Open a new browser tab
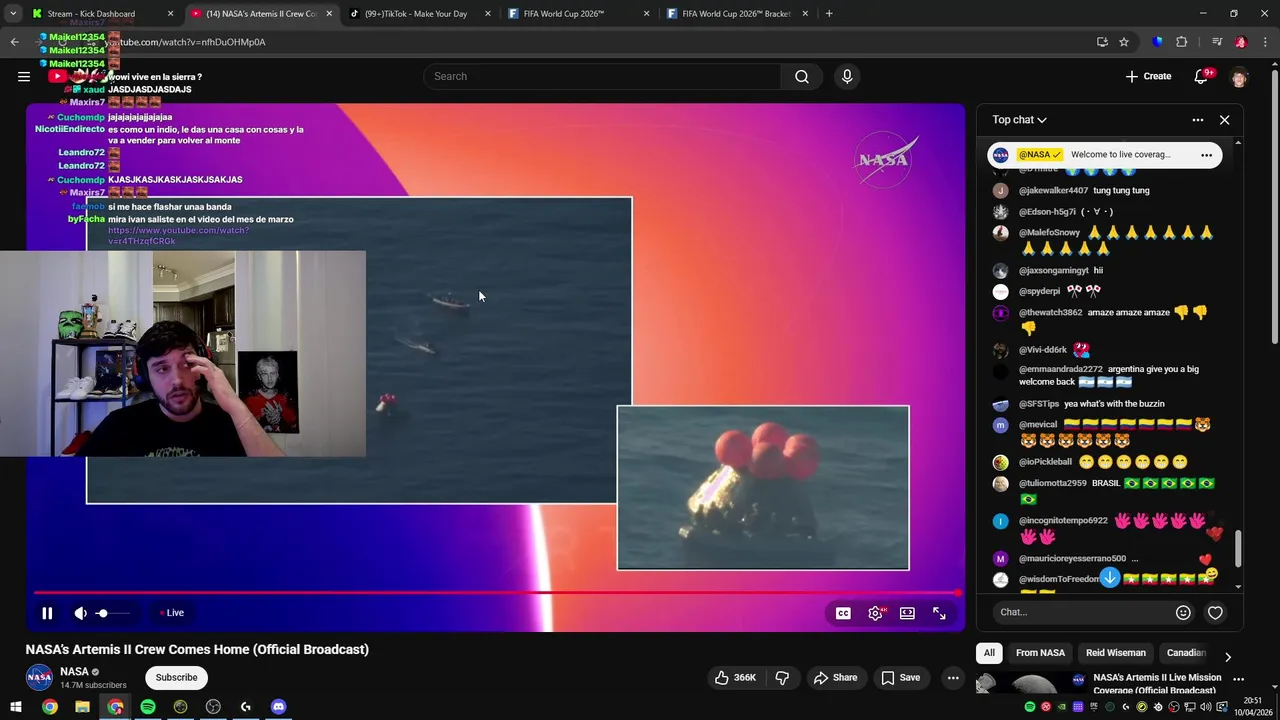This screenshot has width=1280, height=720. (829, 14)
